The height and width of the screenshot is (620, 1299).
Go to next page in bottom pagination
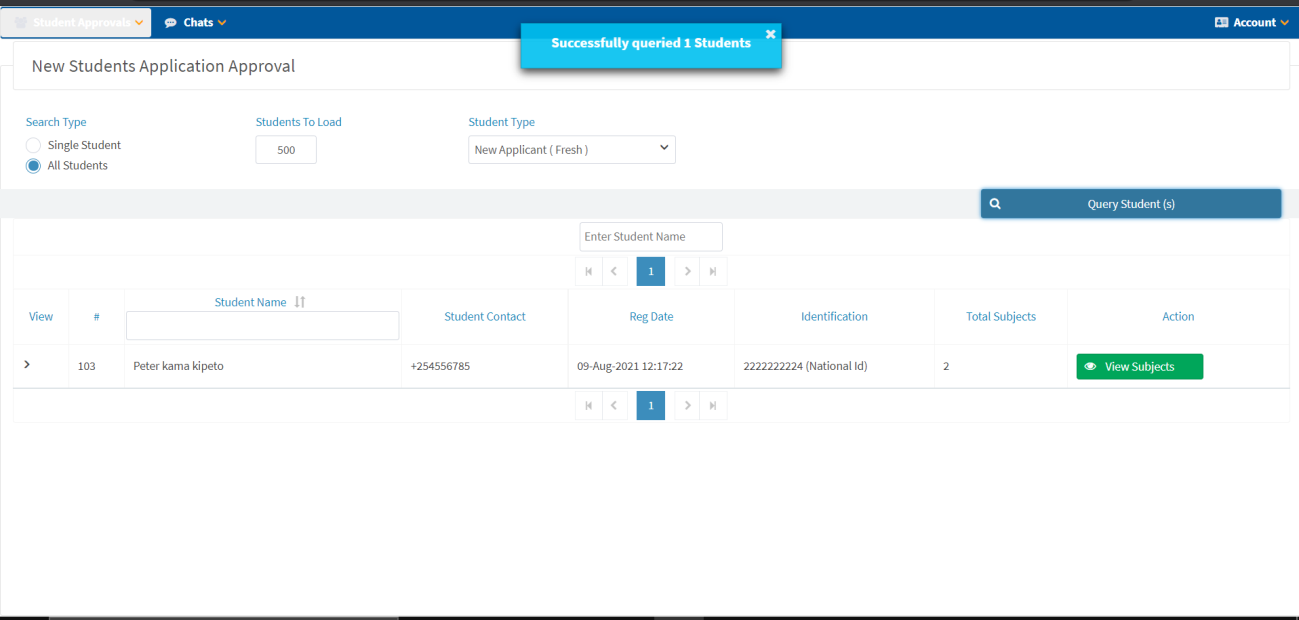point(687,405)
